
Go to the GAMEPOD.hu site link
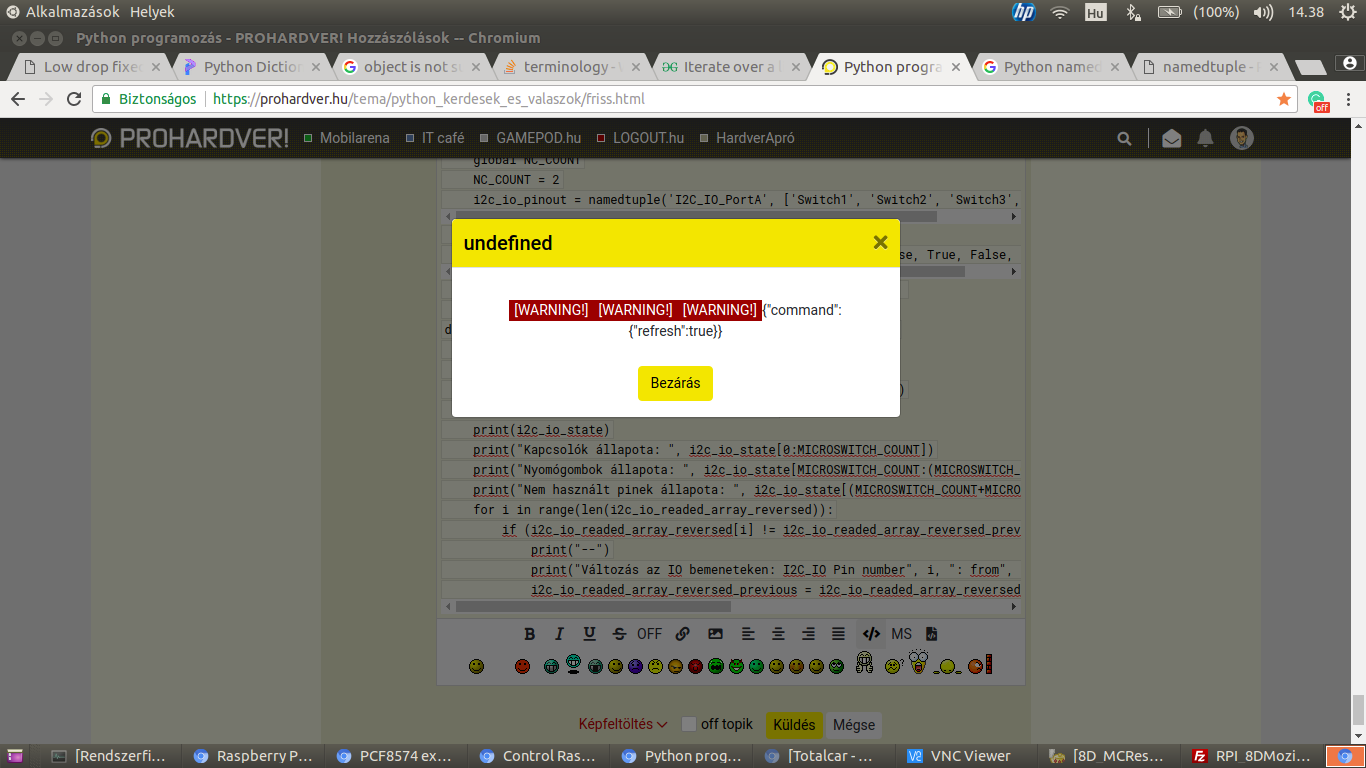coord(531,138)
